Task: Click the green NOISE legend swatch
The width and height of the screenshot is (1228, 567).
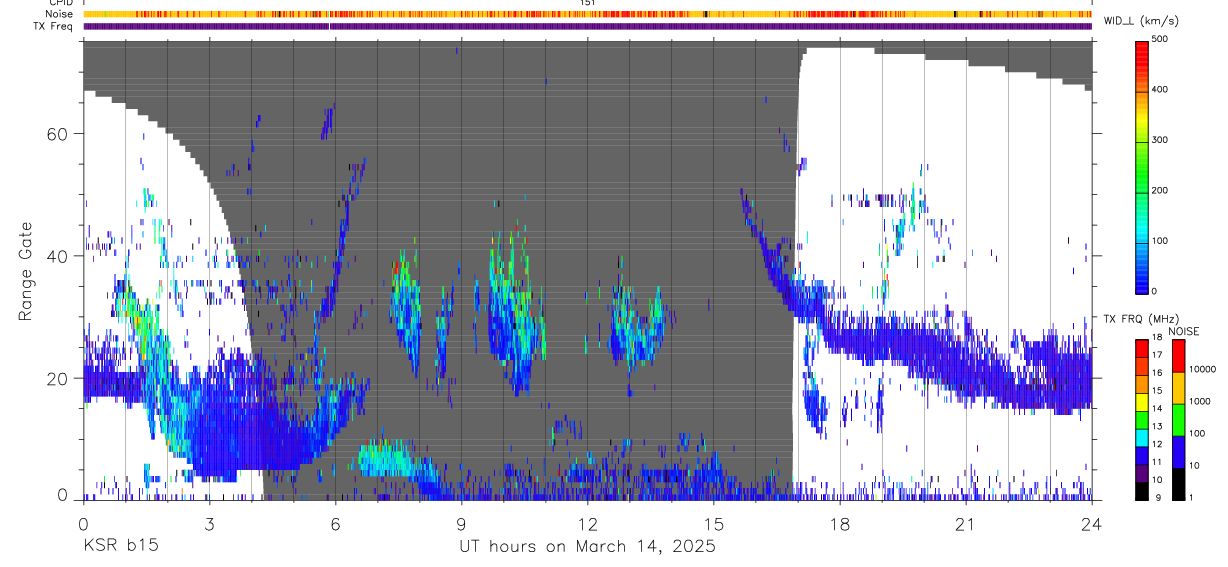Action: [x=1178, y=418]
